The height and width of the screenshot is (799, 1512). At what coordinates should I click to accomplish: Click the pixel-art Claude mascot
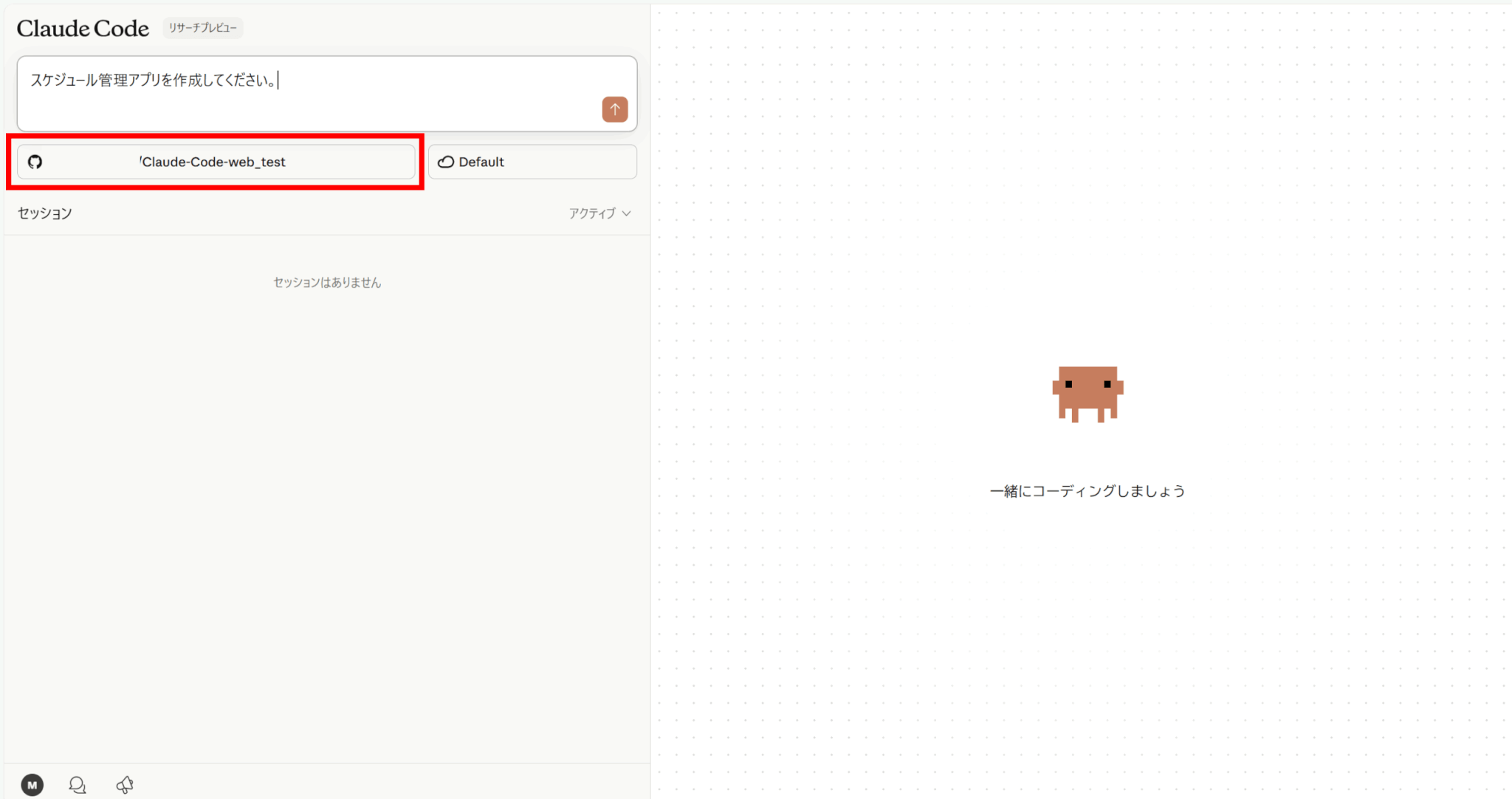(1087, 393)
